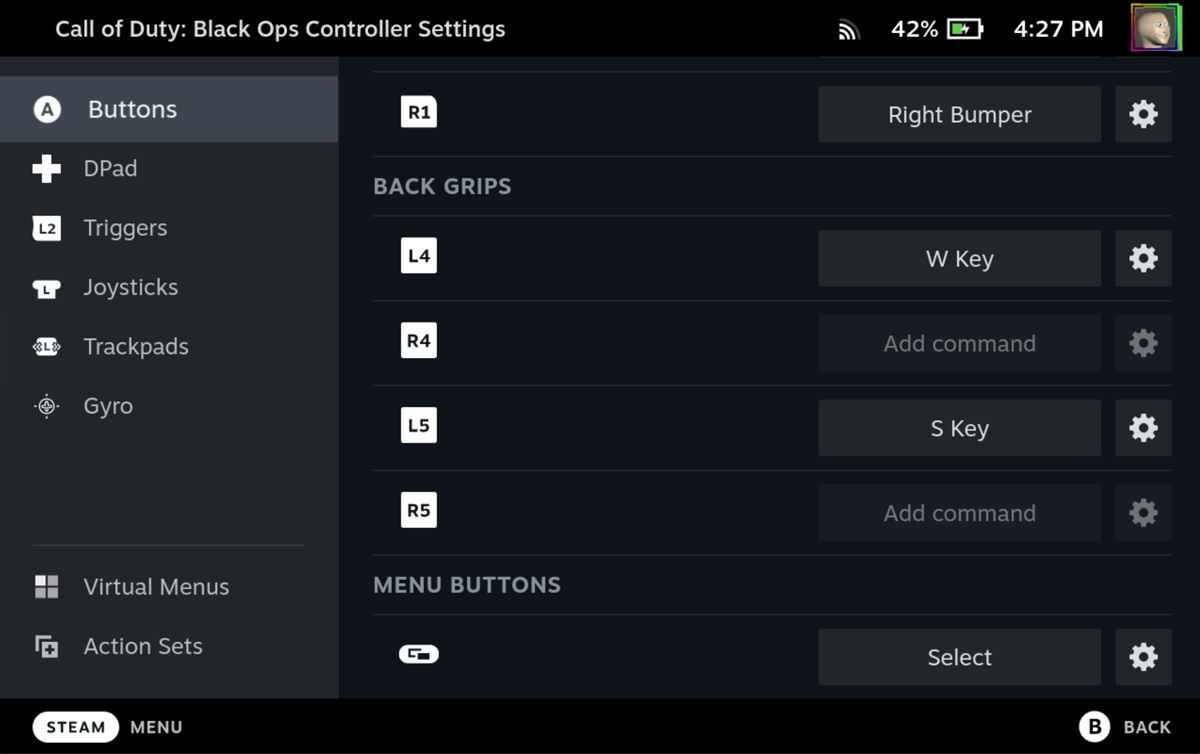Open Action Sets
This screenshot has height=754, width=1200.
coord(143,646)
